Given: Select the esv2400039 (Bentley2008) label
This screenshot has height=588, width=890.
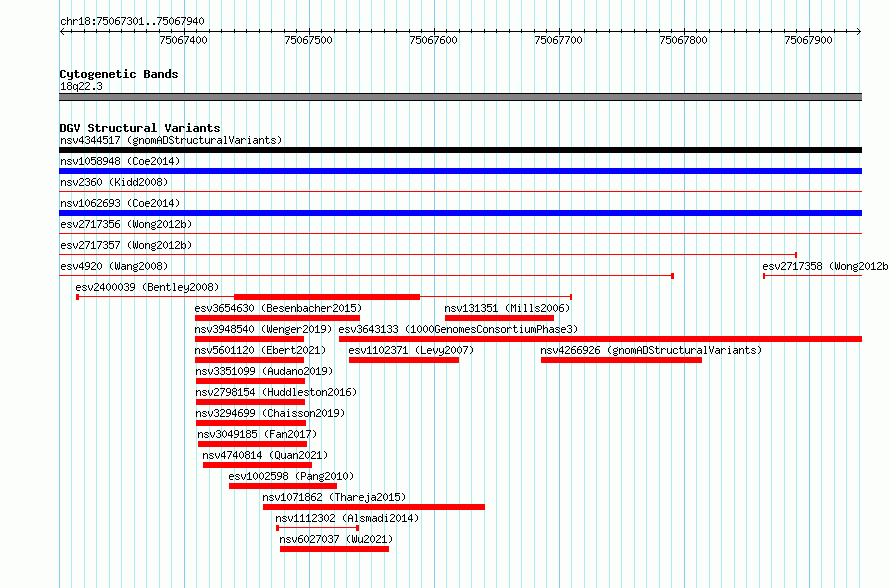Looking at the screenshot, I should pyautogui.click(x=147, y=287).
